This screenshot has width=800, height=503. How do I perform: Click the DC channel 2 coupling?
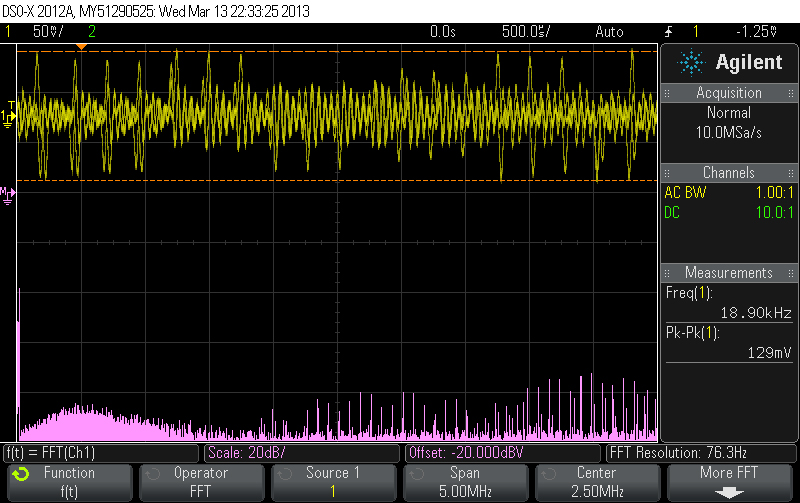(x=672, y=212)
